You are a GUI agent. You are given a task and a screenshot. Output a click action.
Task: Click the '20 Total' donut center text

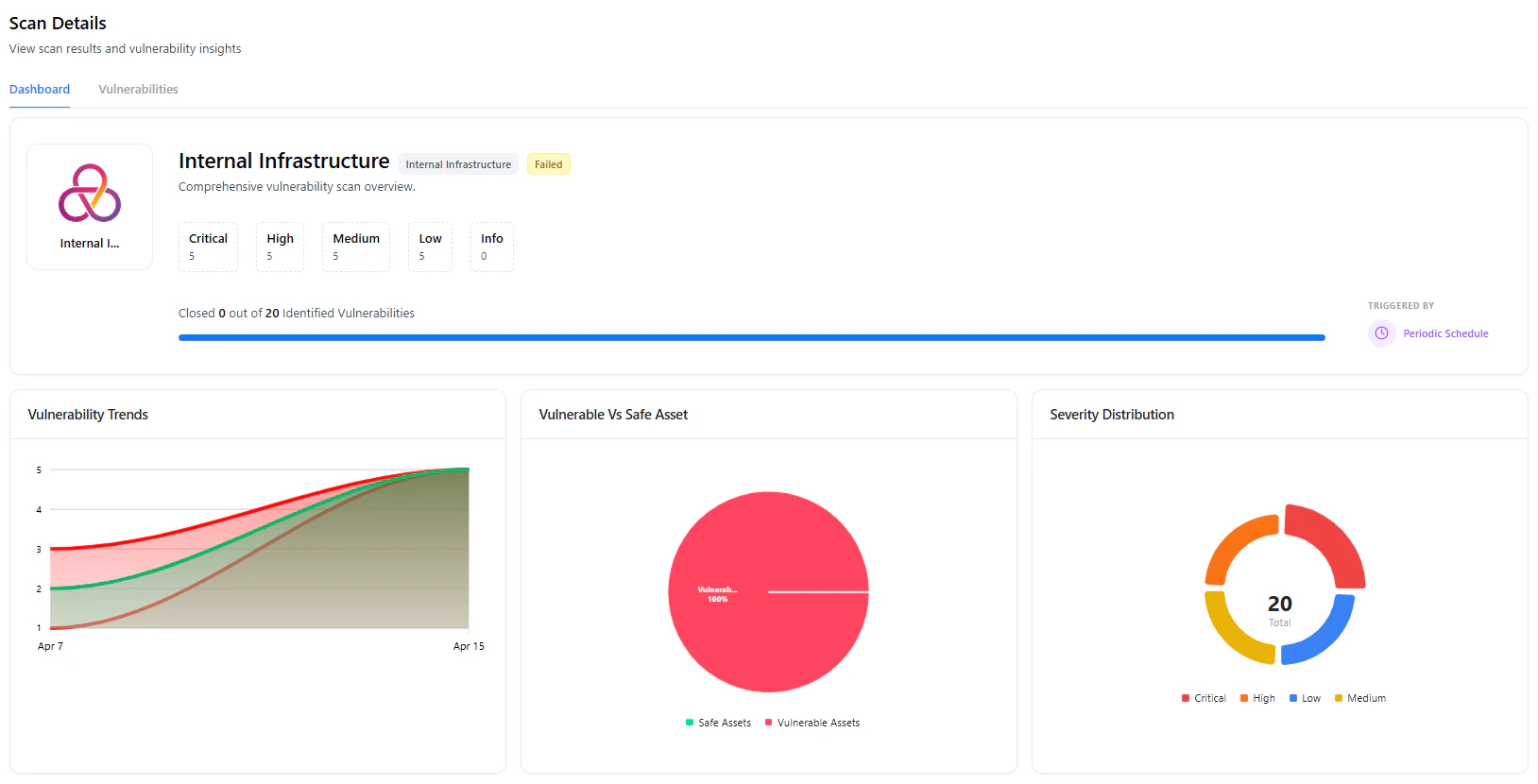coord(1280,610)
